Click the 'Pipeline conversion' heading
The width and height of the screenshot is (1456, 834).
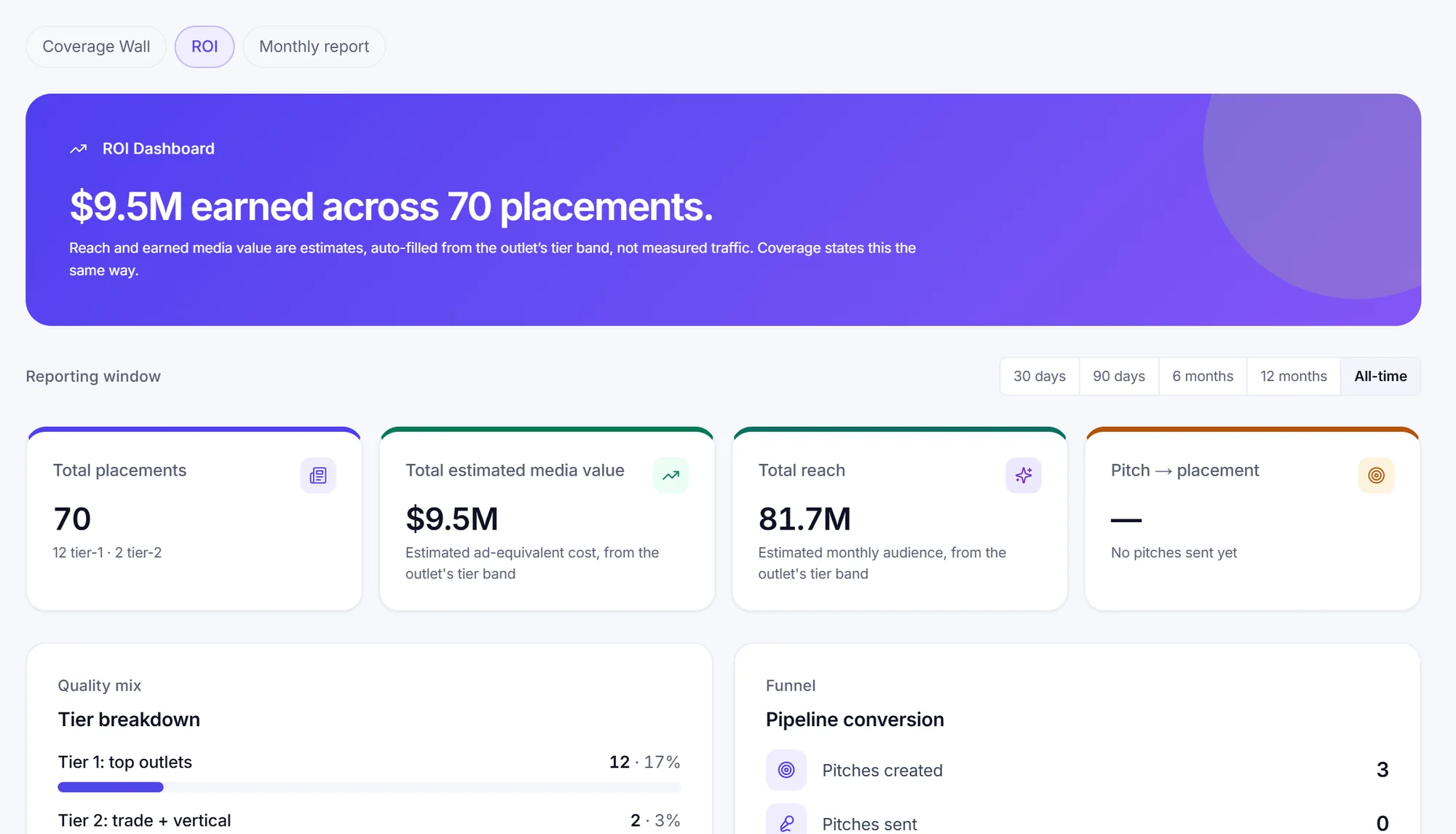point(855,720)
